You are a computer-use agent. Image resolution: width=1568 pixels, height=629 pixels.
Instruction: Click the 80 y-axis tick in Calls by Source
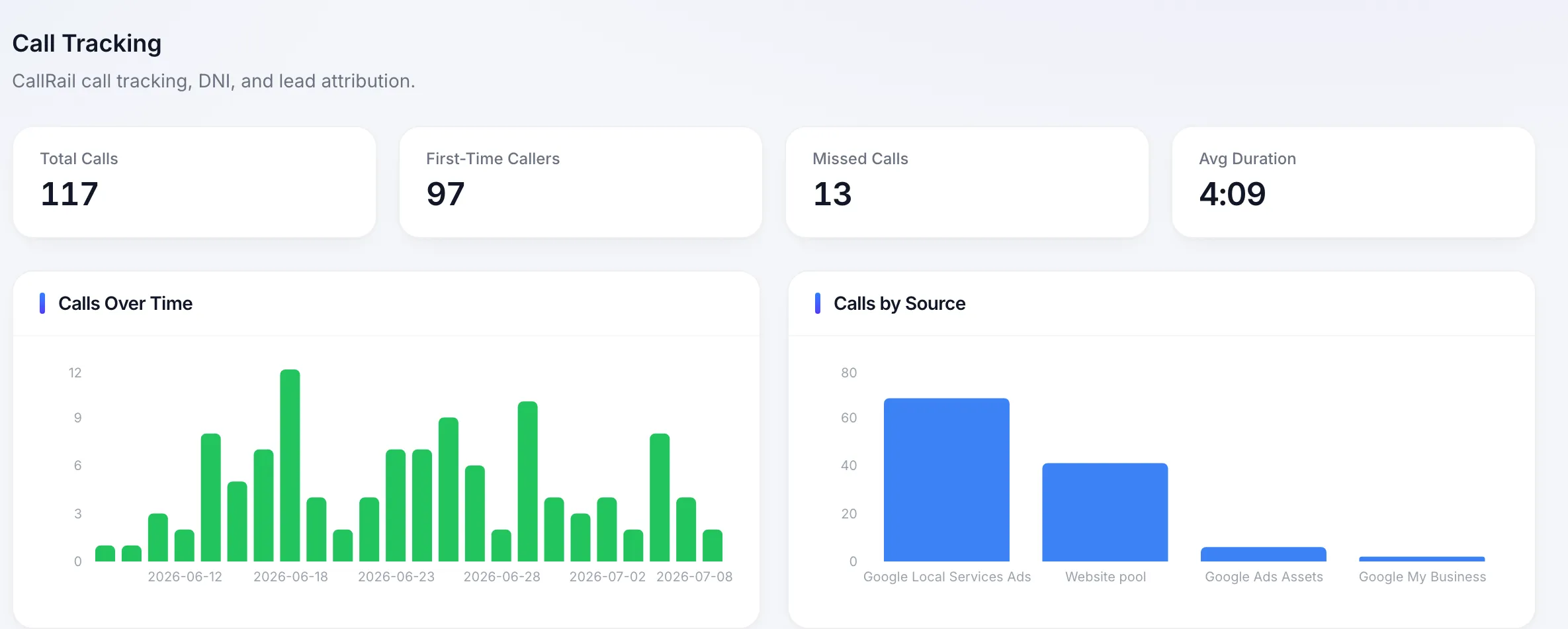pos(849,373)
